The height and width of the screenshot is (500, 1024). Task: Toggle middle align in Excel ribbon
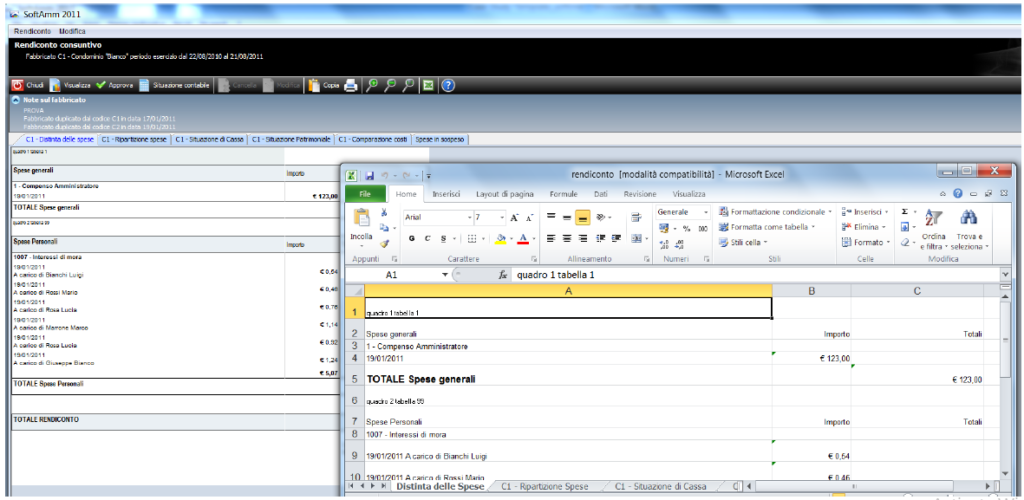[x=566, y=217]
